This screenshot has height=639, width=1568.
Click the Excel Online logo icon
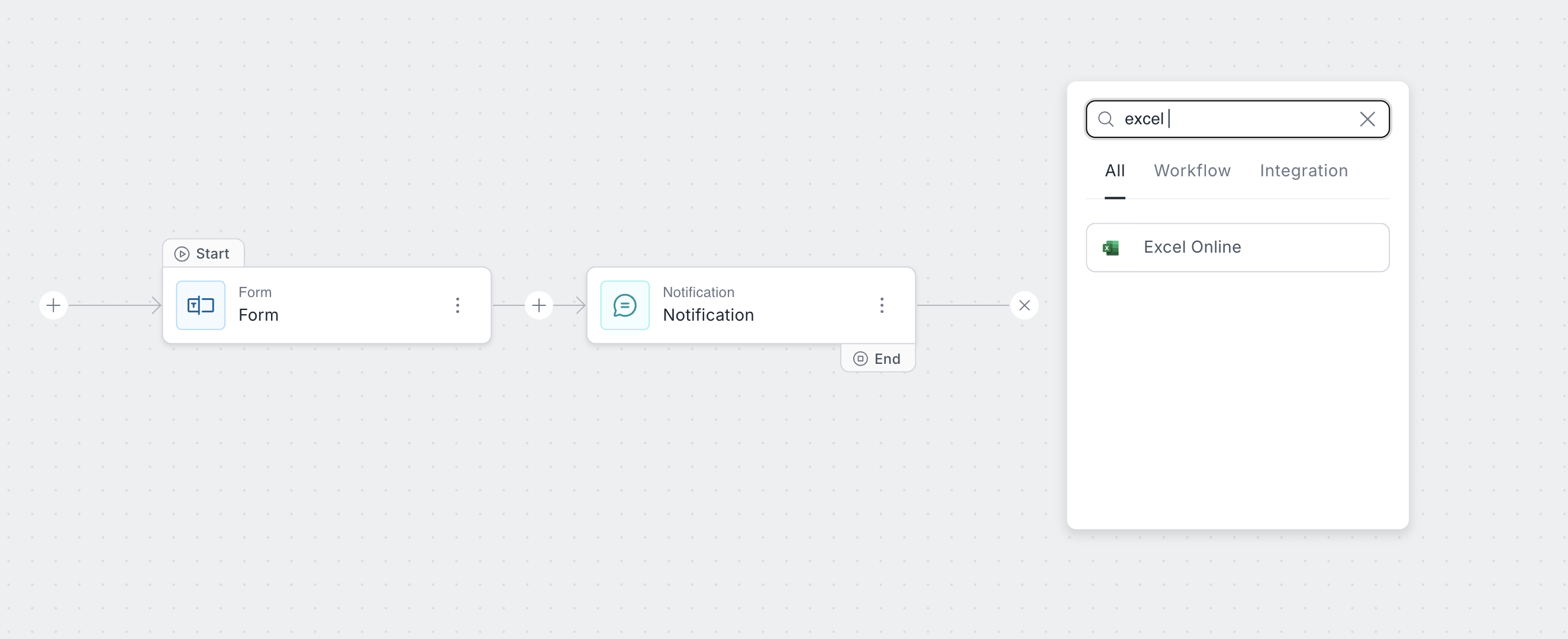pyautogui.click(x=1110, y=248)
